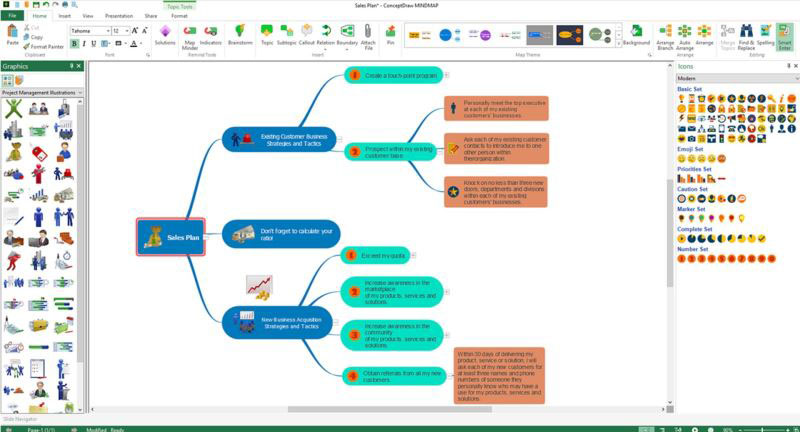Close the Graphics panel
This screenshot has width=800, height=432.
pyautogui.click(x=79, y=66)
